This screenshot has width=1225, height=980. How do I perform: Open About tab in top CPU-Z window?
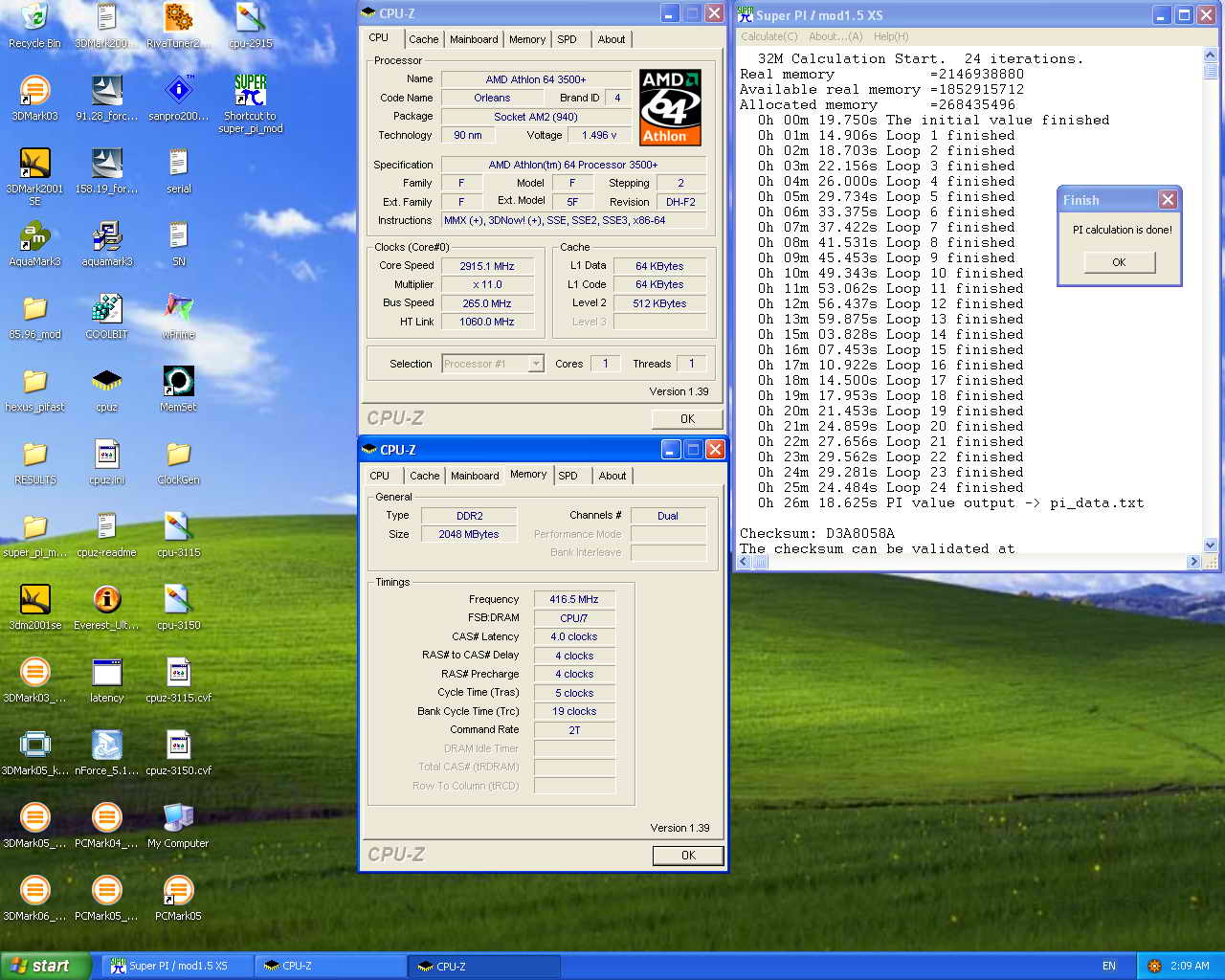[x=612, y=39]
